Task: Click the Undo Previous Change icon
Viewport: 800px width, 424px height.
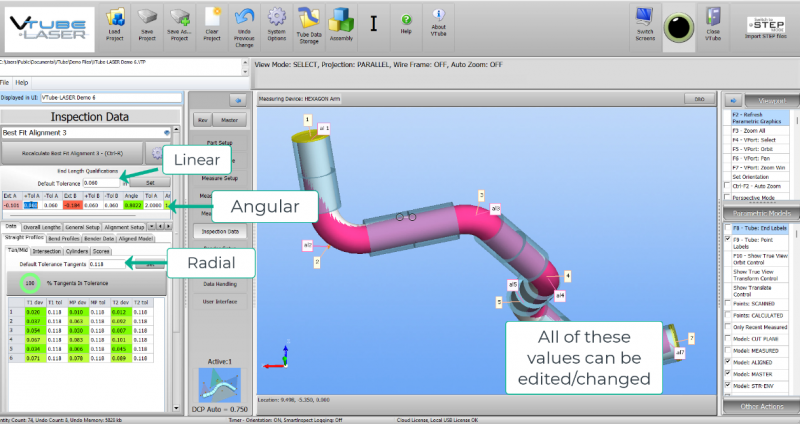Action: click(244, 27)
